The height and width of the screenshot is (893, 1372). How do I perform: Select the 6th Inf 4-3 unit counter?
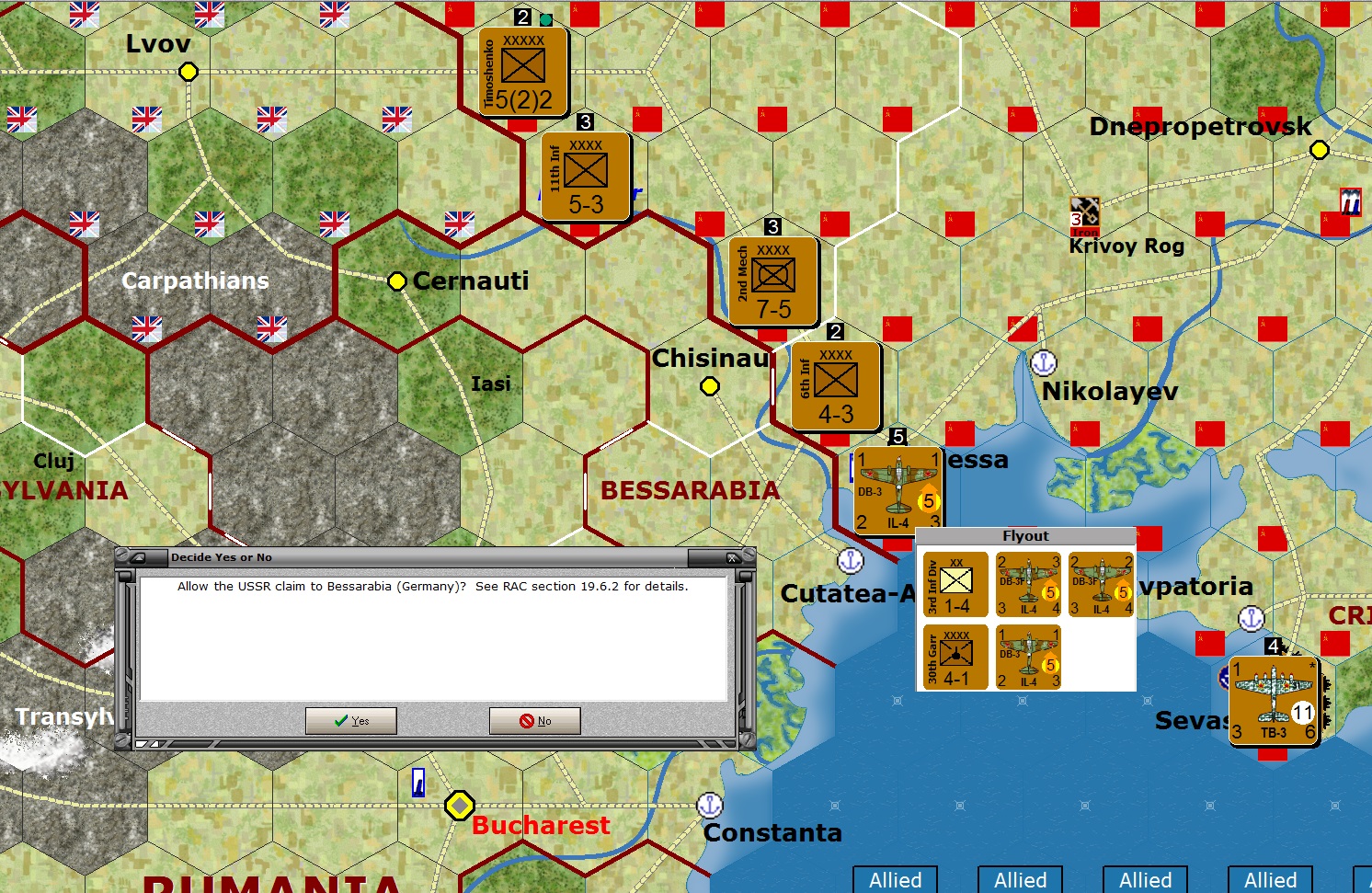pyautogui.click(x=836, y=387)
